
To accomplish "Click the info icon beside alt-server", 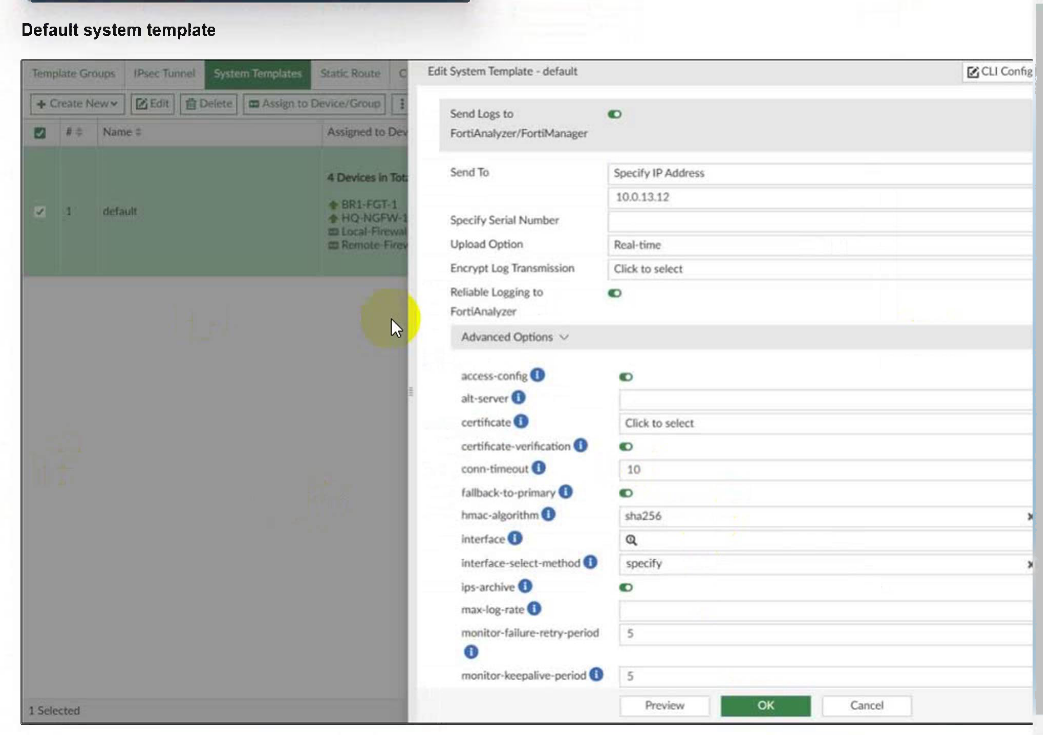I will tap(518, 398).
